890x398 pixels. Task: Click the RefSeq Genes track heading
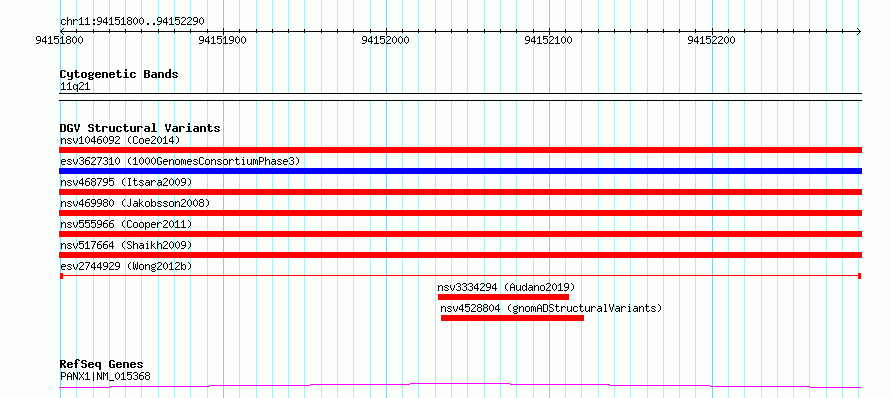pyautogui.click(x=102, y=364)
